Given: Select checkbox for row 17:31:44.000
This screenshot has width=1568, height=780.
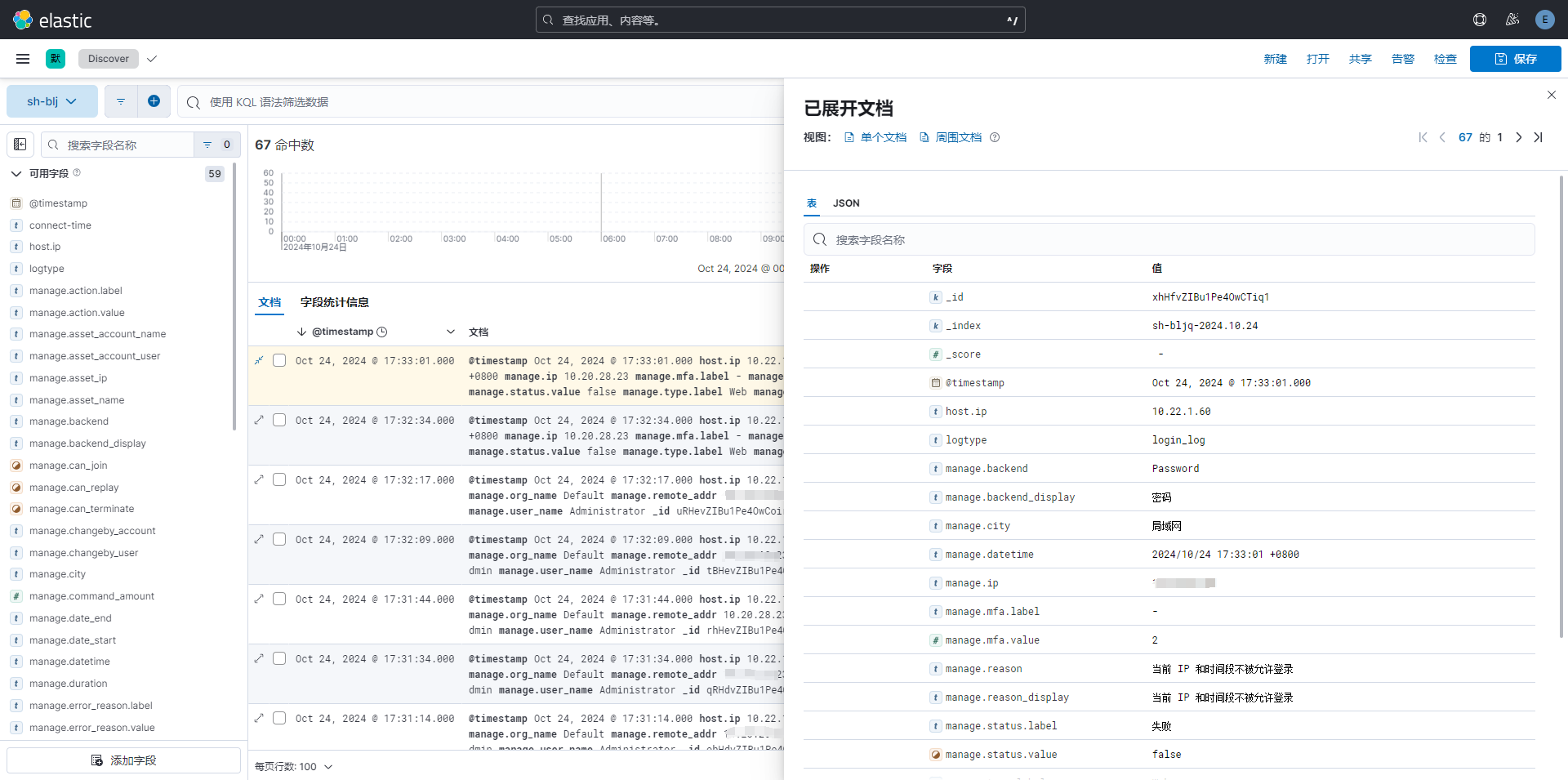Looking at the screenshot, I should tap(279, 599).
